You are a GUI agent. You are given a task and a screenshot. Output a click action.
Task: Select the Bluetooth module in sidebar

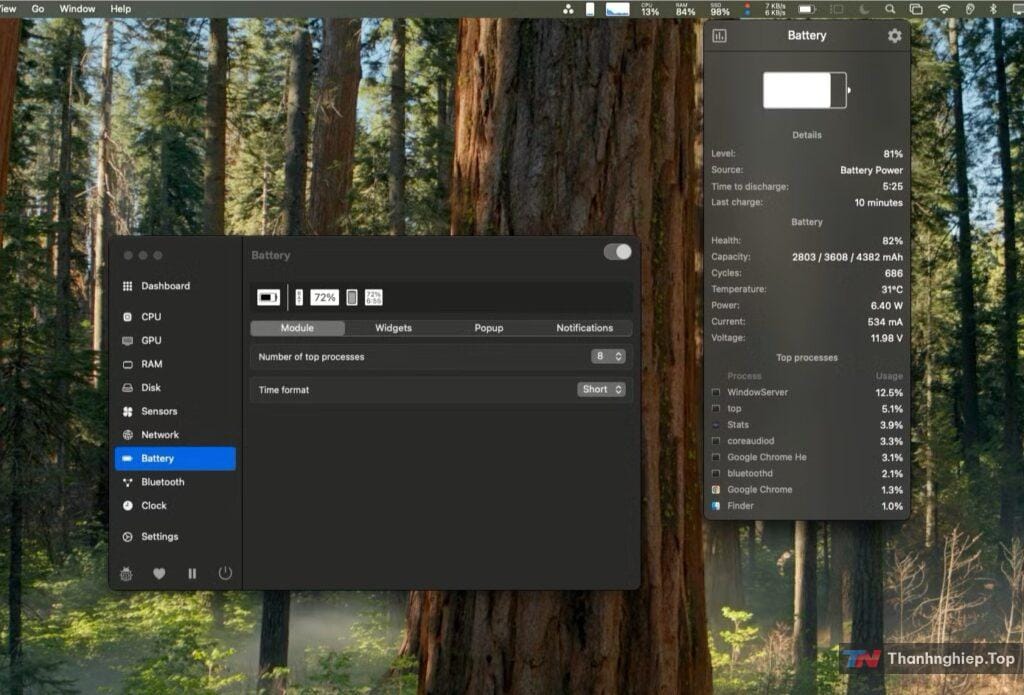pos(175,482)
